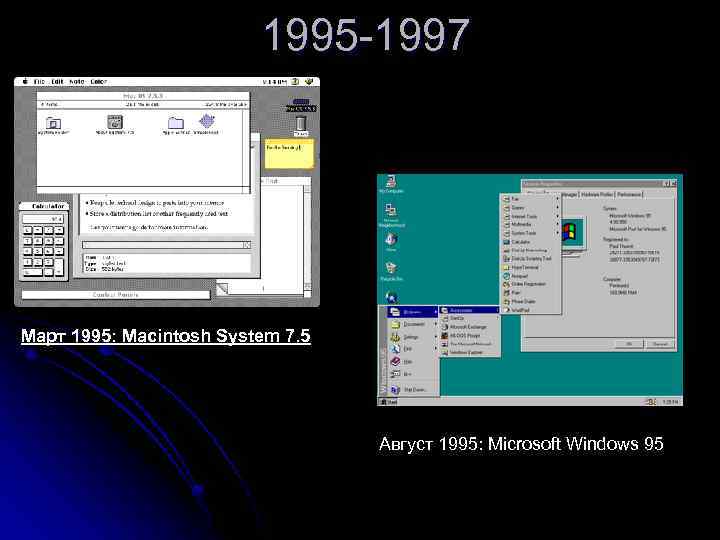Expand Programs in the Start menu
The image size is (720, 540).
pyautogui.click(x=413, y=312)
